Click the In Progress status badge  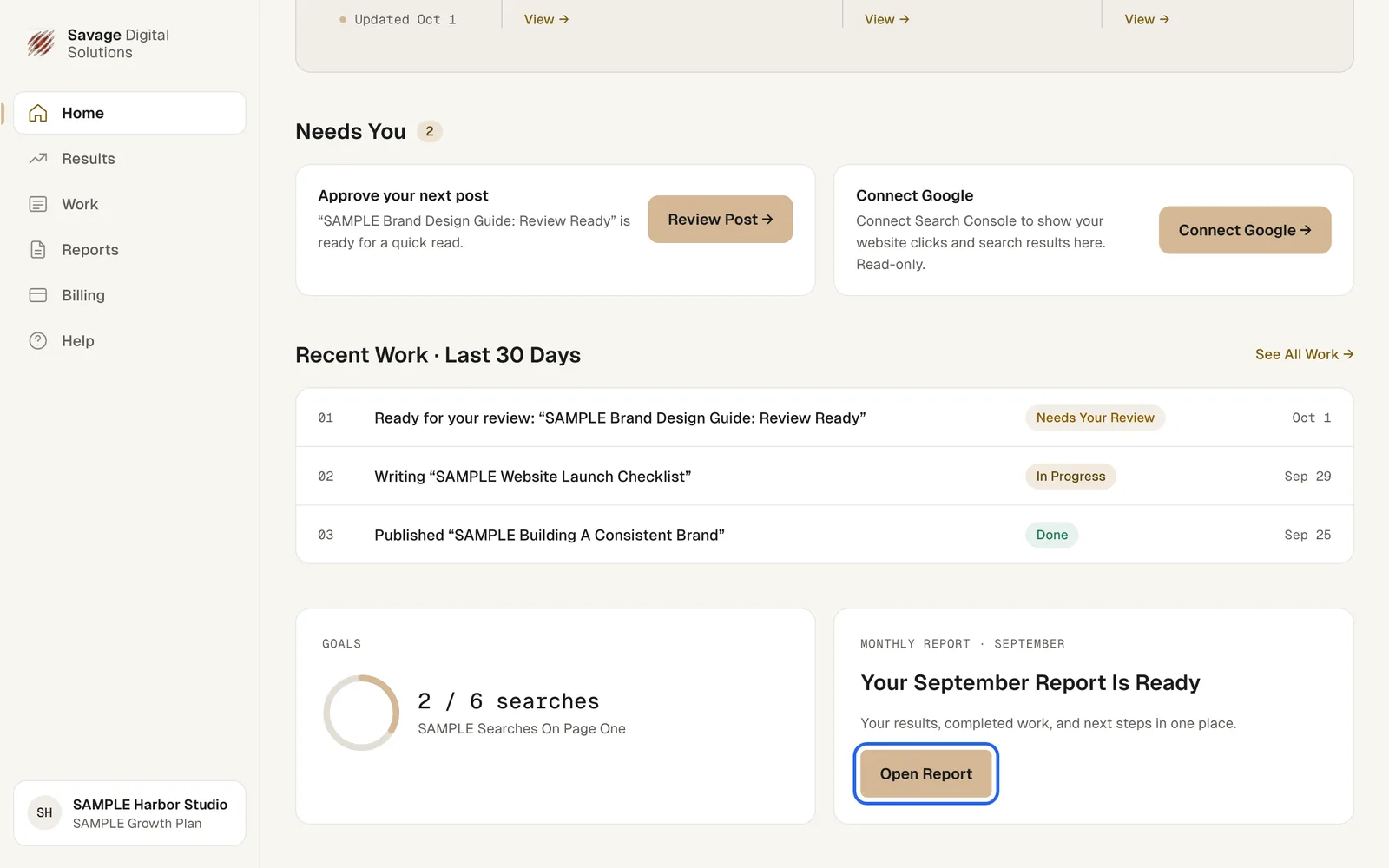tap(1070, 477)
